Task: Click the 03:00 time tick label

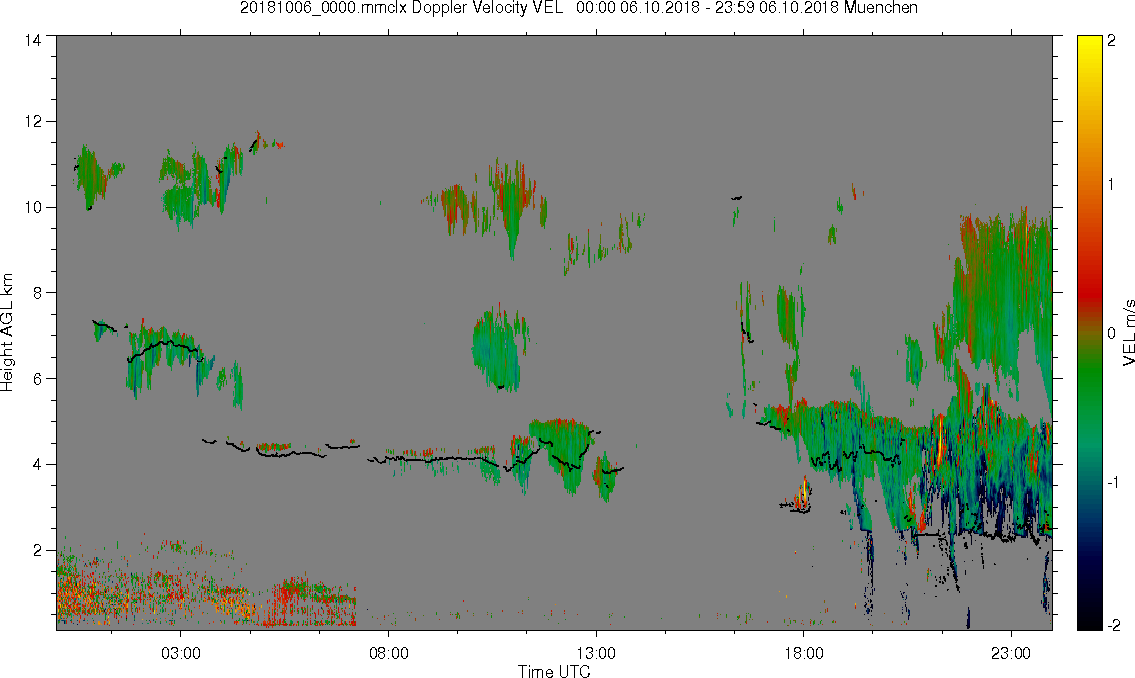Action: point(180,653)
